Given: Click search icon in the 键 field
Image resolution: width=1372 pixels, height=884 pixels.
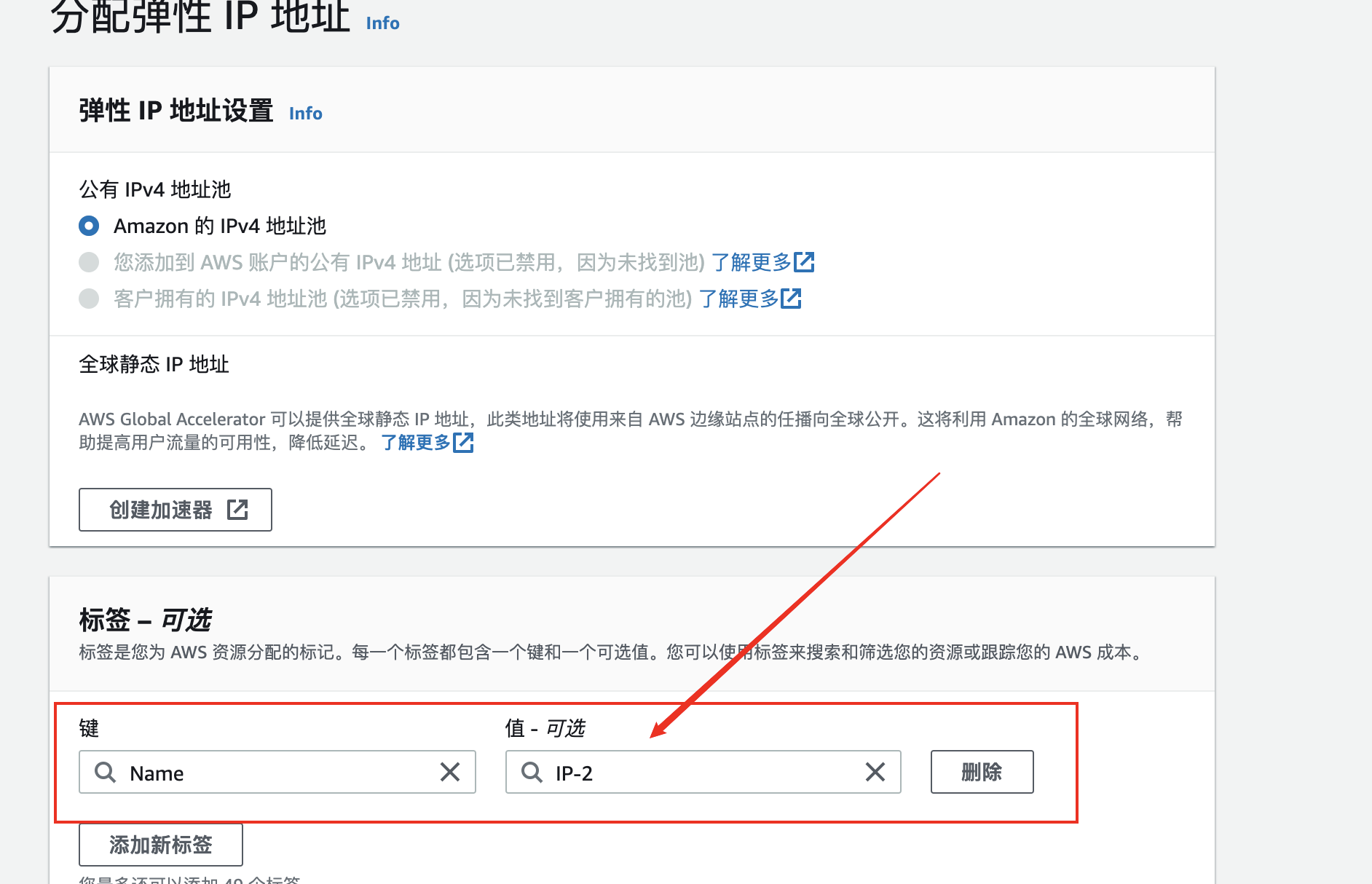Looking at the screenshot, I should pyautogui.click(x=106, y=772).
